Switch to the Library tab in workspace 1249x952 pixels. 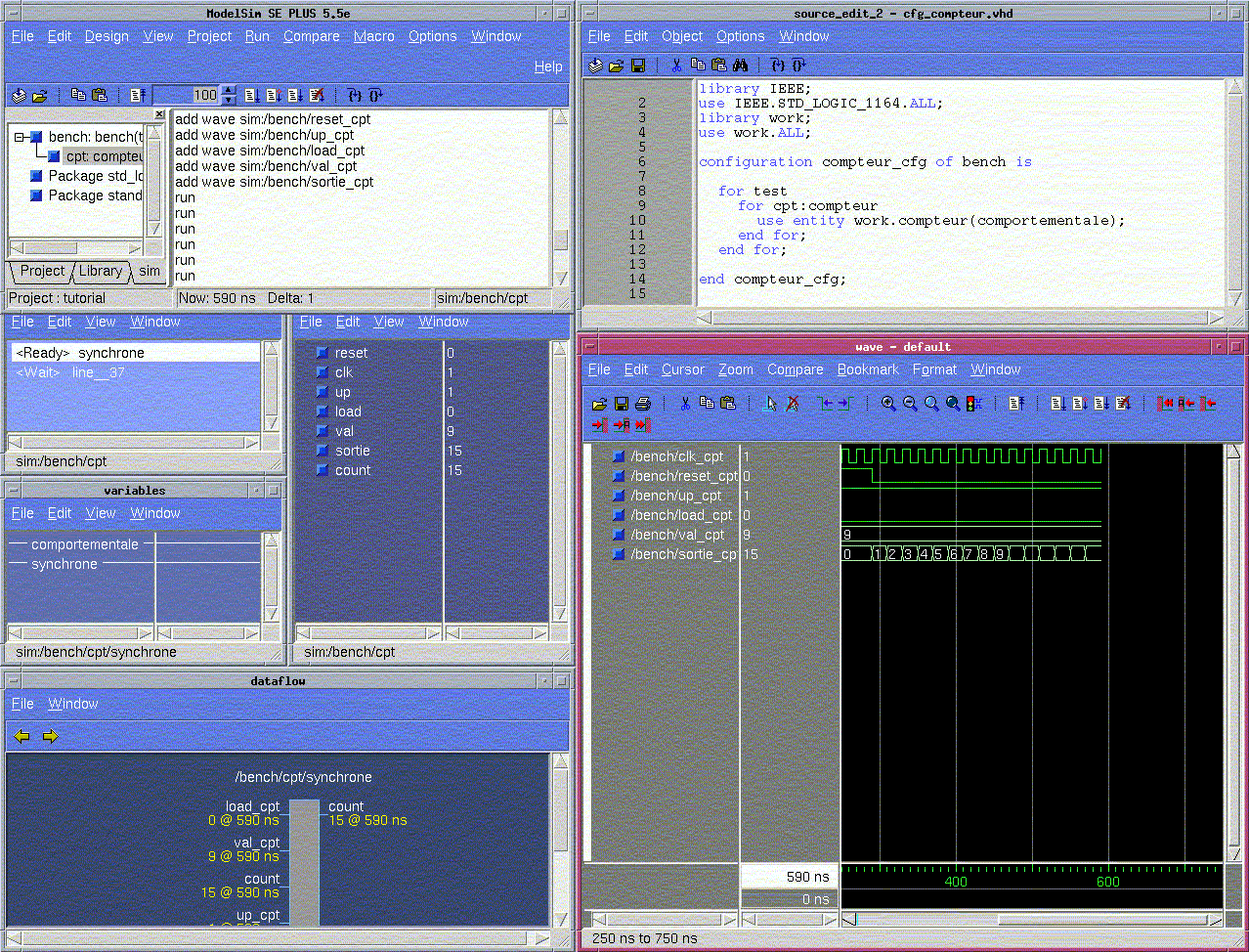tap(101, 271)
